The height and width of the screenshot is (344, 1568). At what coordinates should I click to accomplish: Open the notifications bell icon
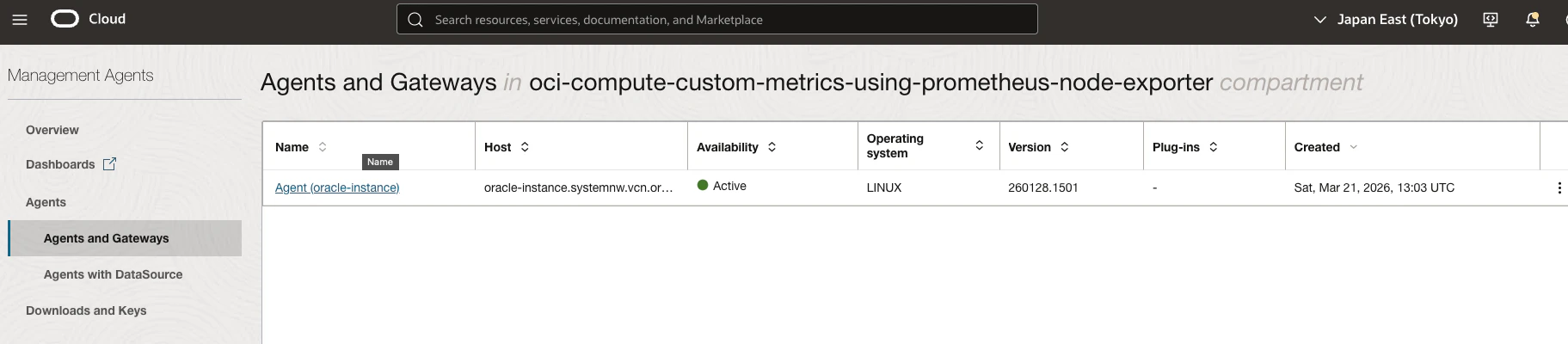1533,19
